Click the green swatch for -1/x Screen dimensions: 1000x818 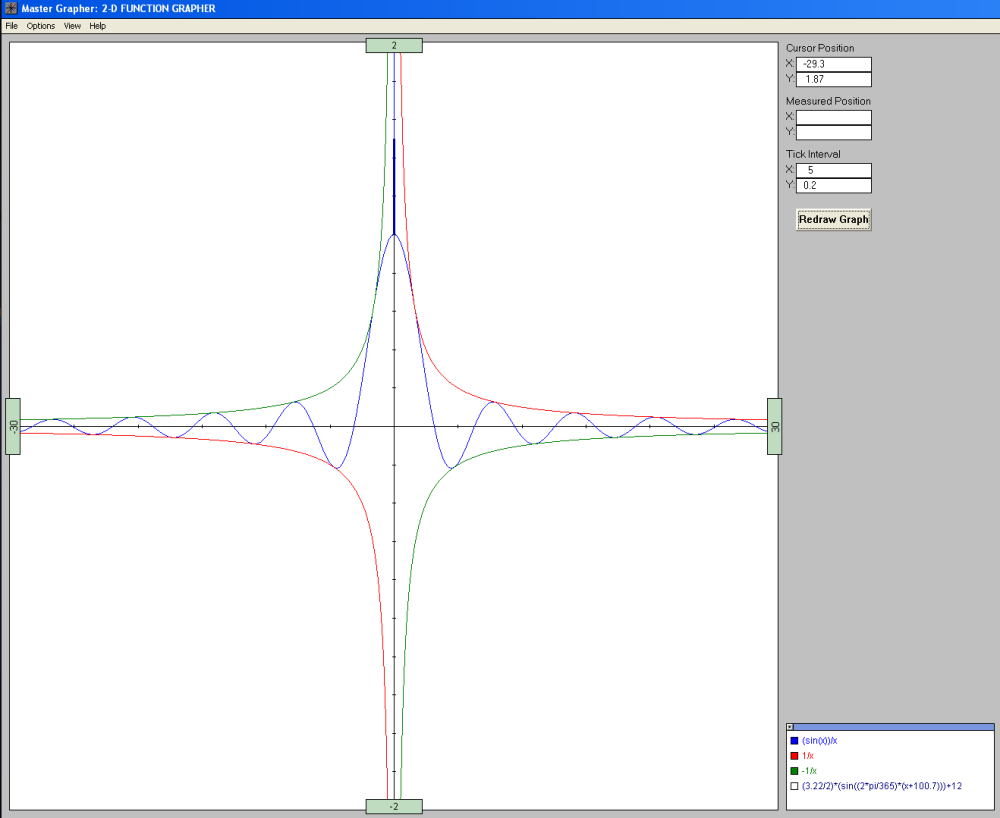[x=794, y=771]
